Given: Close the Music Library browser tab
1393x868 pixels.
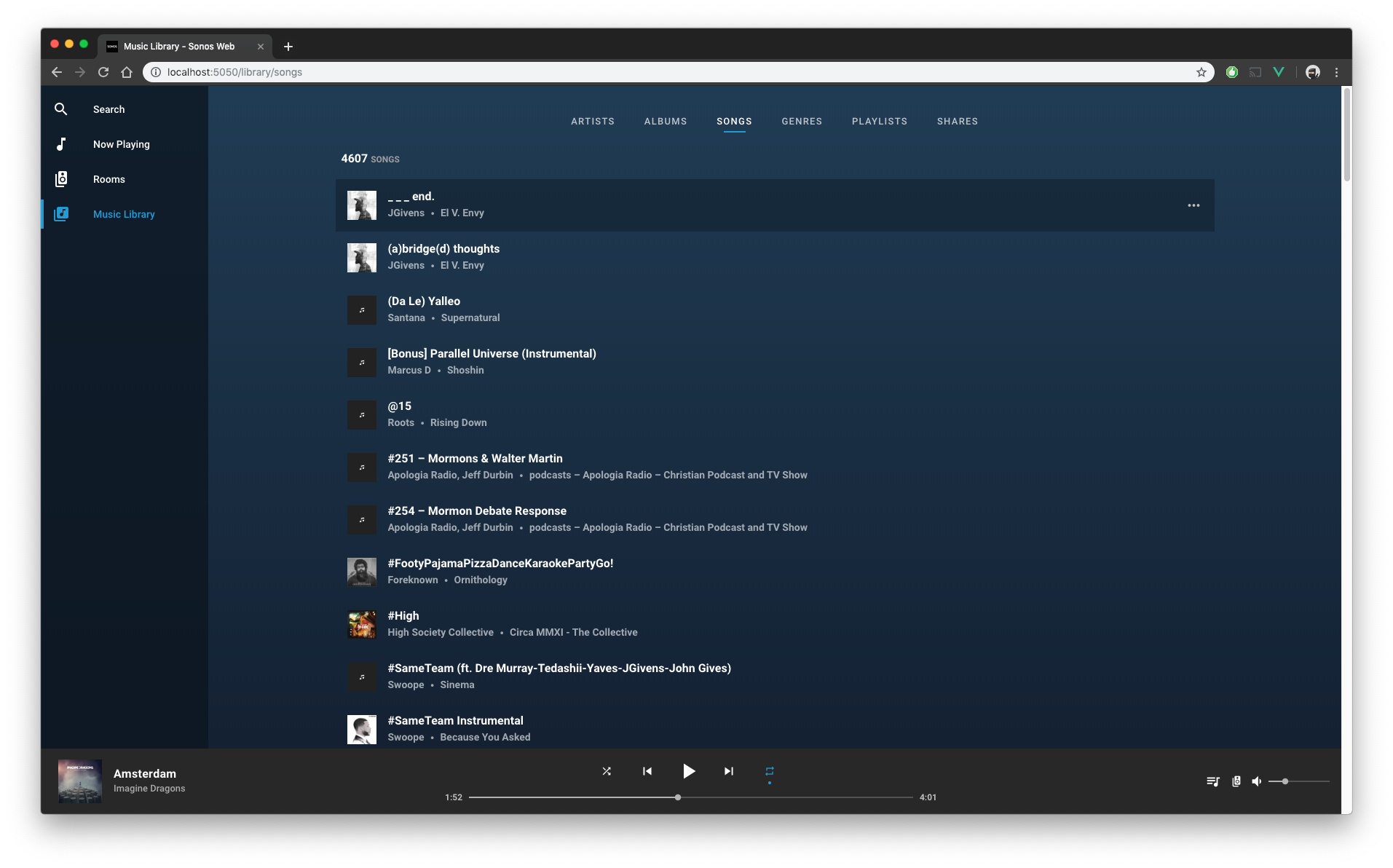Looking at the screenshot, I should (x=261, y=47).
